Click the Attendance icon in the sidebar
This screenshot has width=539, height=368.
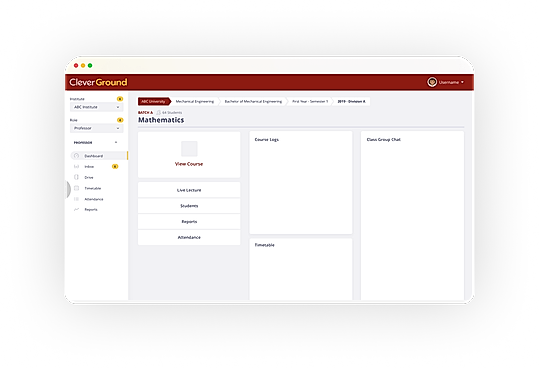pos(76,199)
